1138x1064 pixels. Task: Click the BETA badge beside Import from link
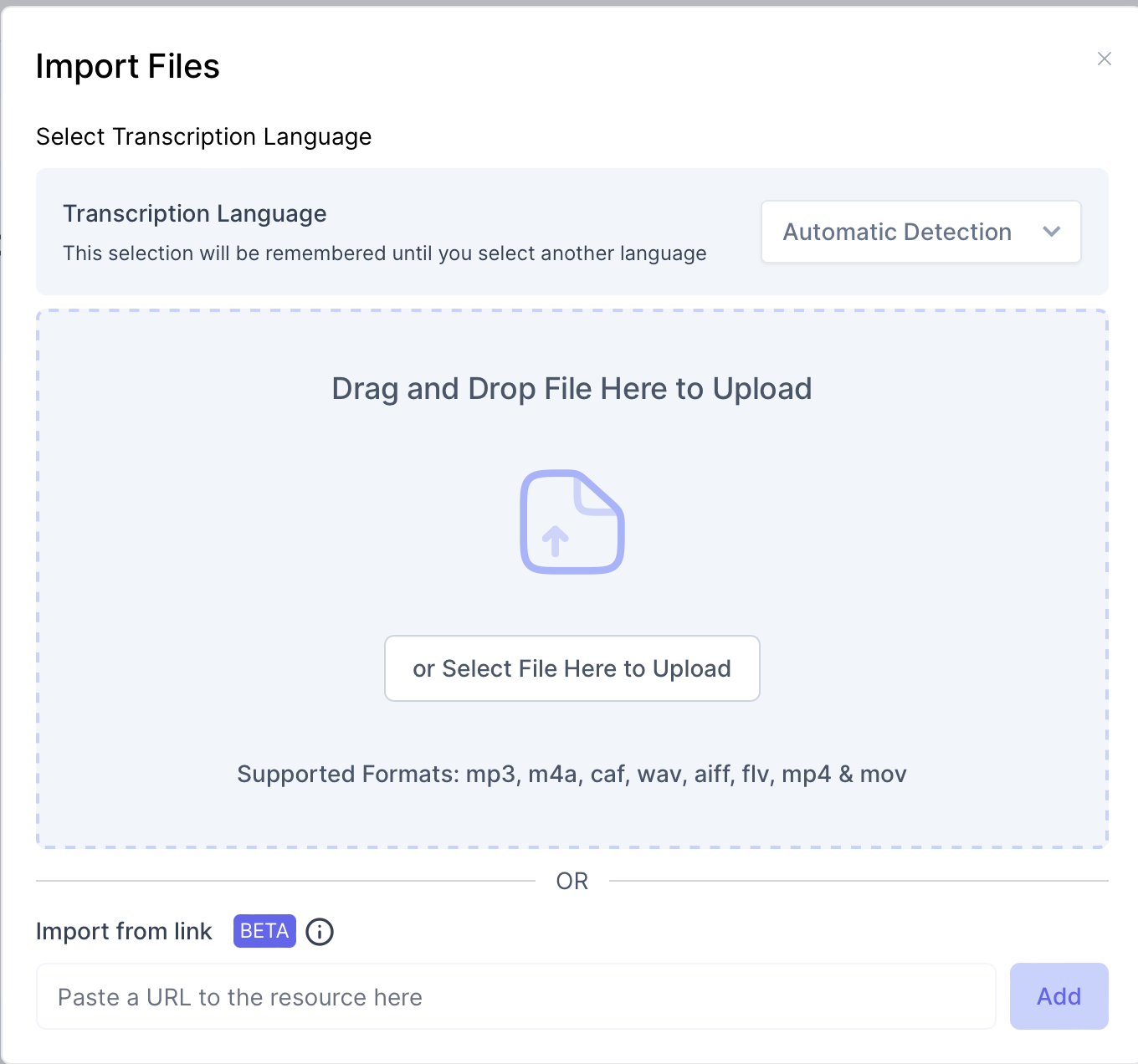(264, 931)
